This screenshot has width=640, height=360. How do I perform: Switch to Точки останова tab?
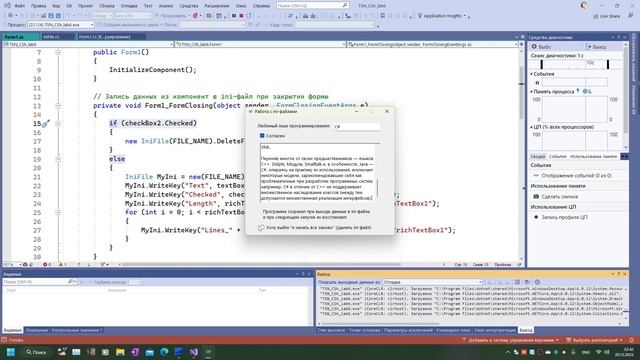coord(364,330)
